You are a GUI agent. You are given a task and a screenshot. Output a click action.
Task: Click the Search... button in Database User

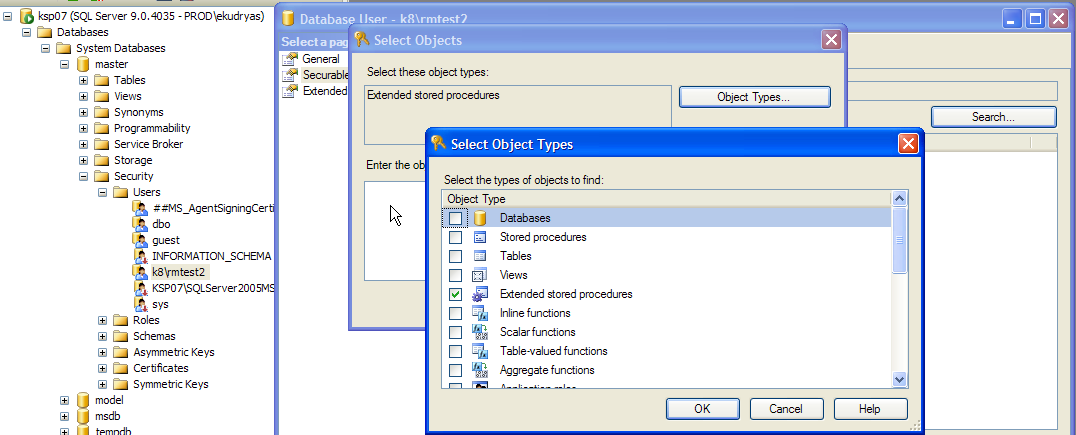click(x=993, y=117)
